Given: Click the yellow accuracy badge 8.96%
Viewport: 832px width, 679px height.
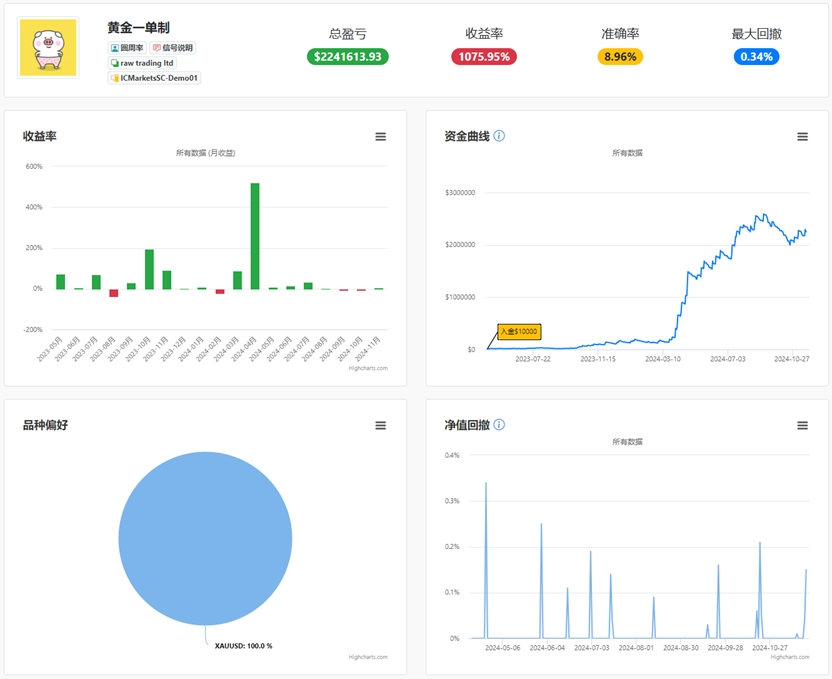Looking at the screenshot, I should pos(620,57).
